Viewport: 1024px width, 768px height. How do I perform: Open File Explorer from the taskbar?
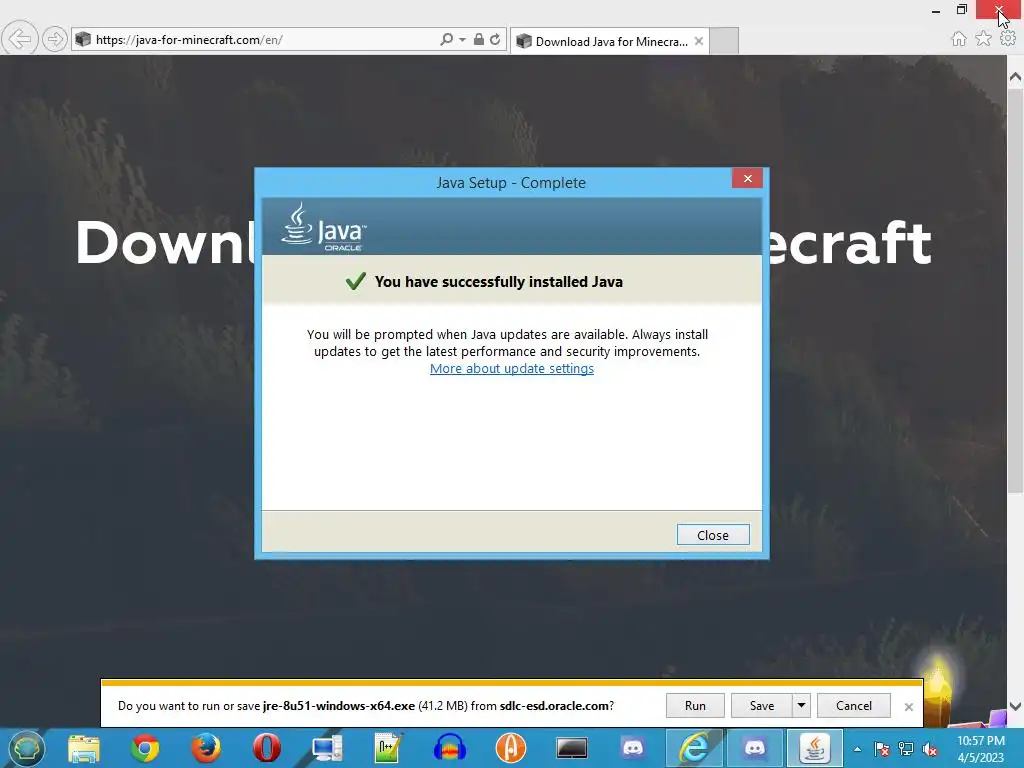(x=84, y=748)
